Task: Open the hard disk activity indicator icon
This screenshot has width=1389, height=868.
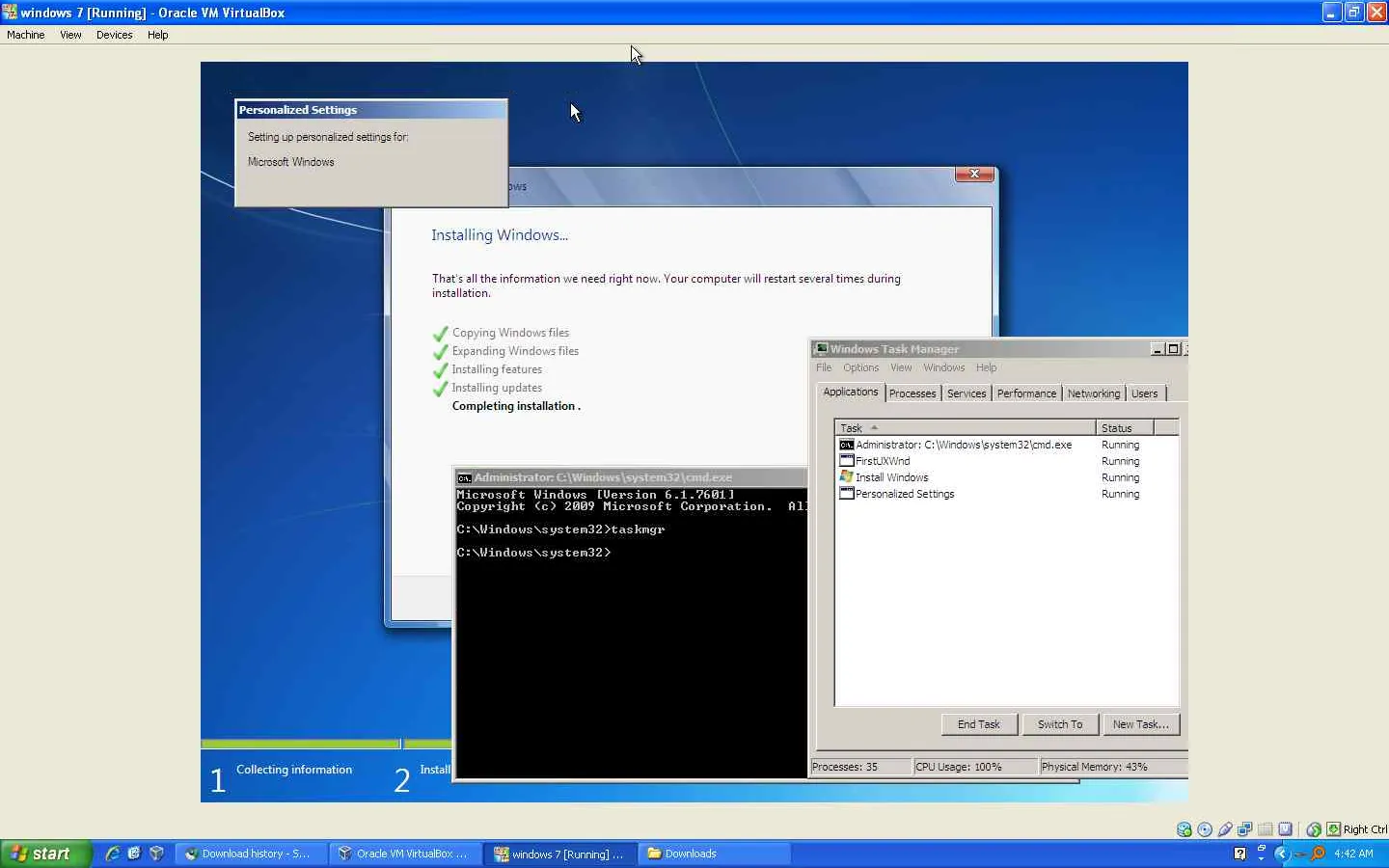Action: (1185, 829)
